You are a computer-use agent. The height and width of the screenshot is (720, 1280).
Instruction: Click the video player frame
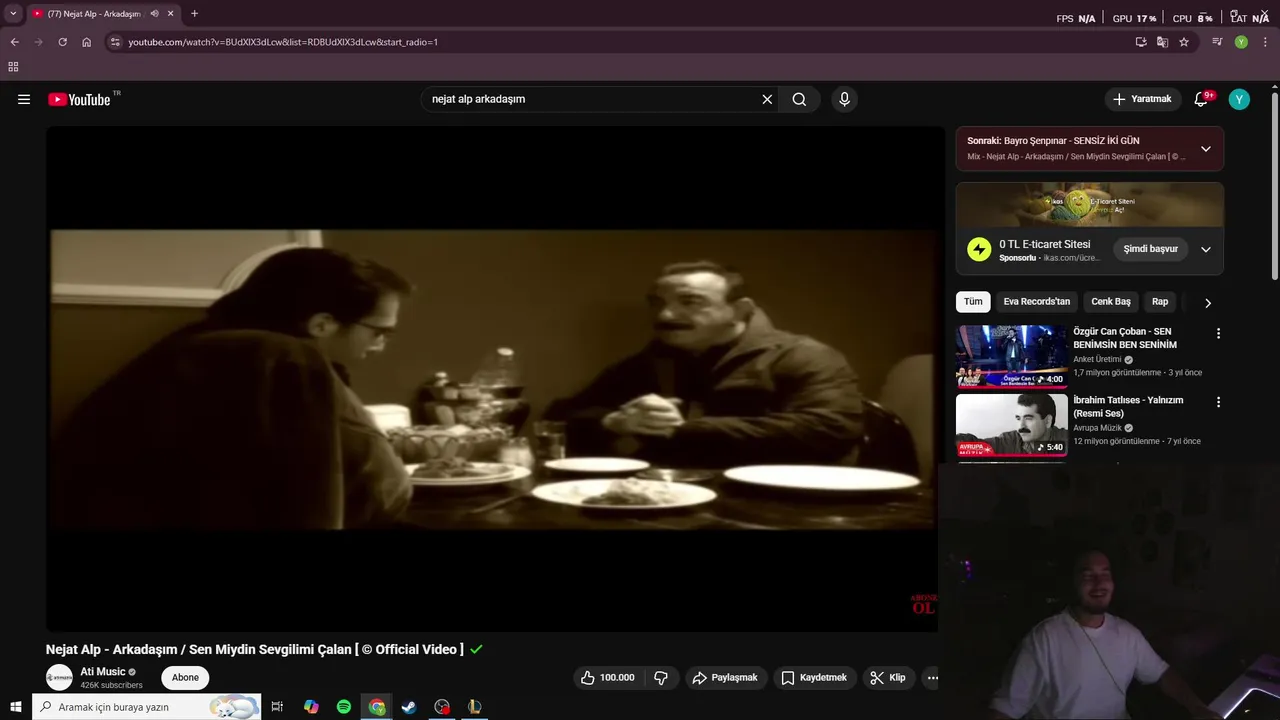(x=495, y=378)
